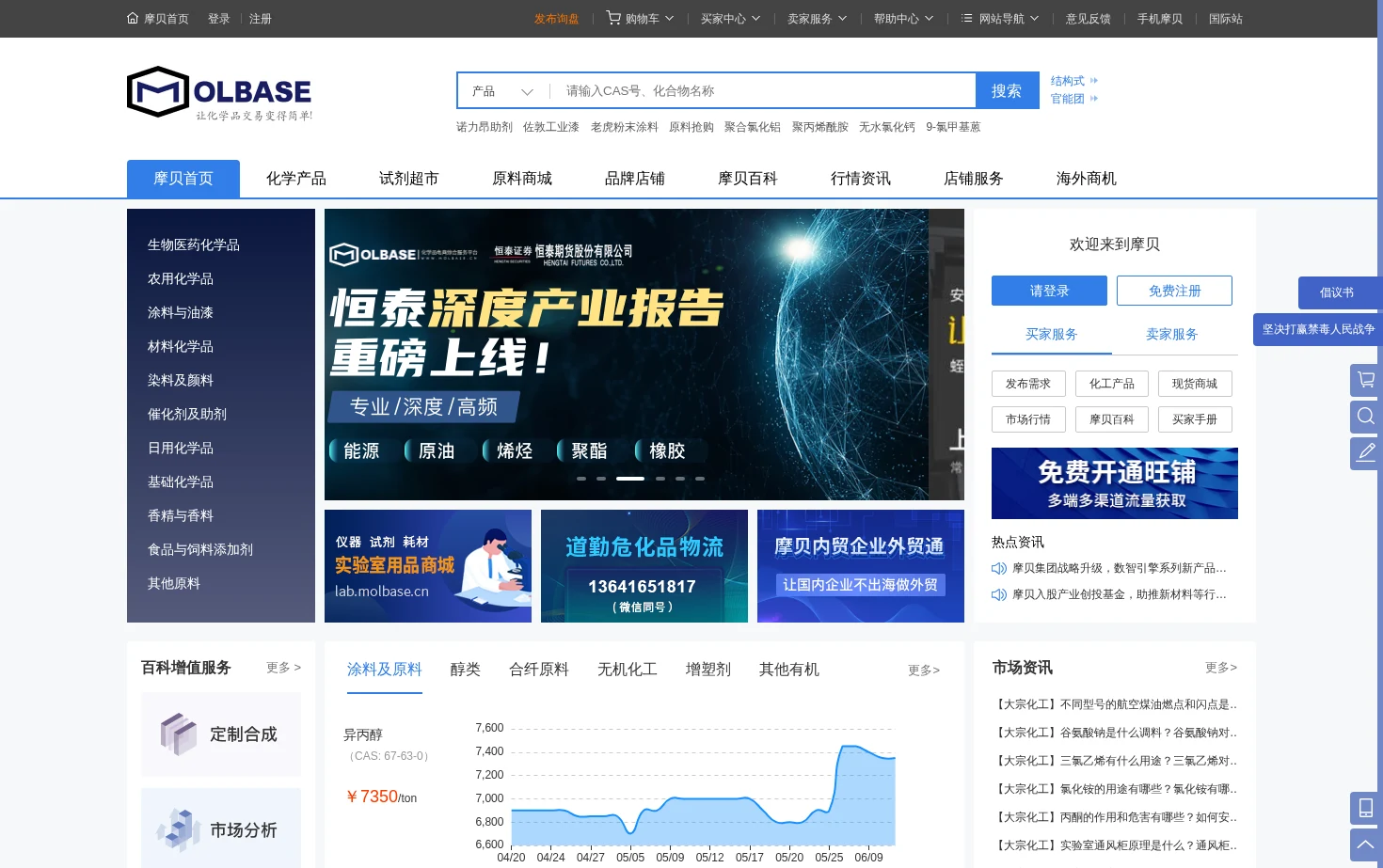Screen dimensions: 1383x868
Task: Click the 坚决打赢禁毒人民战争 floating tag
Action: (1317, 330)
